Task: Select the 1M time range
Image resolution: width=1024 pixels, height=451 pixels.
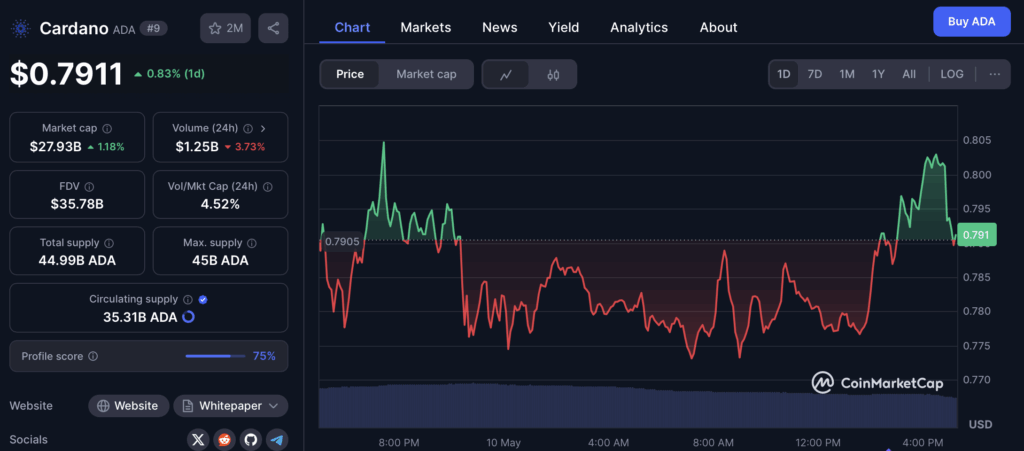Action: (847, 74)
